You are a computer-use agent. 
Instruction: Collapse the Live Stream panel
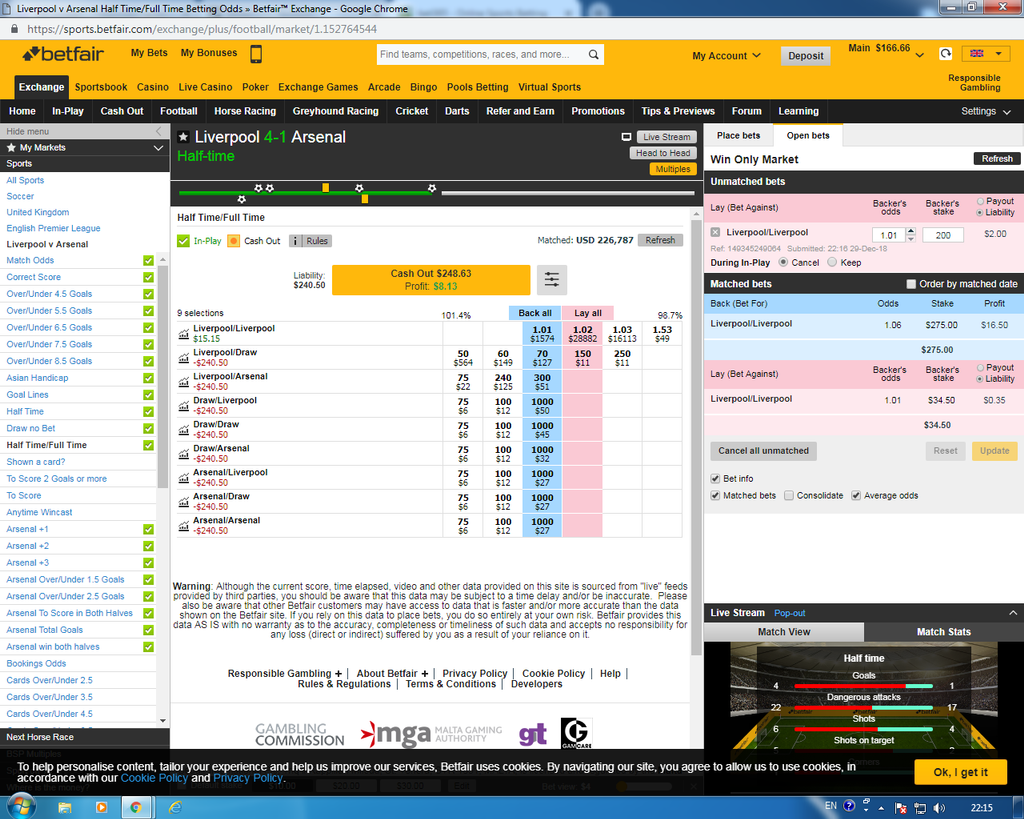tap(1012, 613)
